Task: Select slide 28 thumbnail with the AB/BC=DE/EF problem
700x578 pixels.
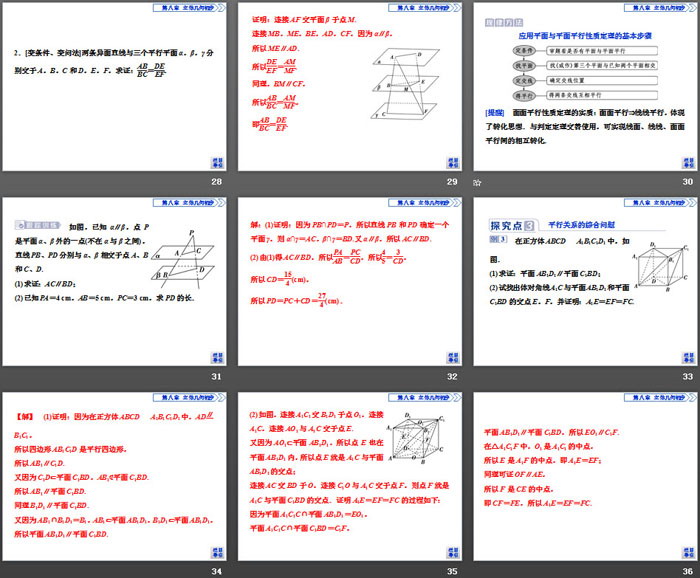Action: click(x=114, y=87)
